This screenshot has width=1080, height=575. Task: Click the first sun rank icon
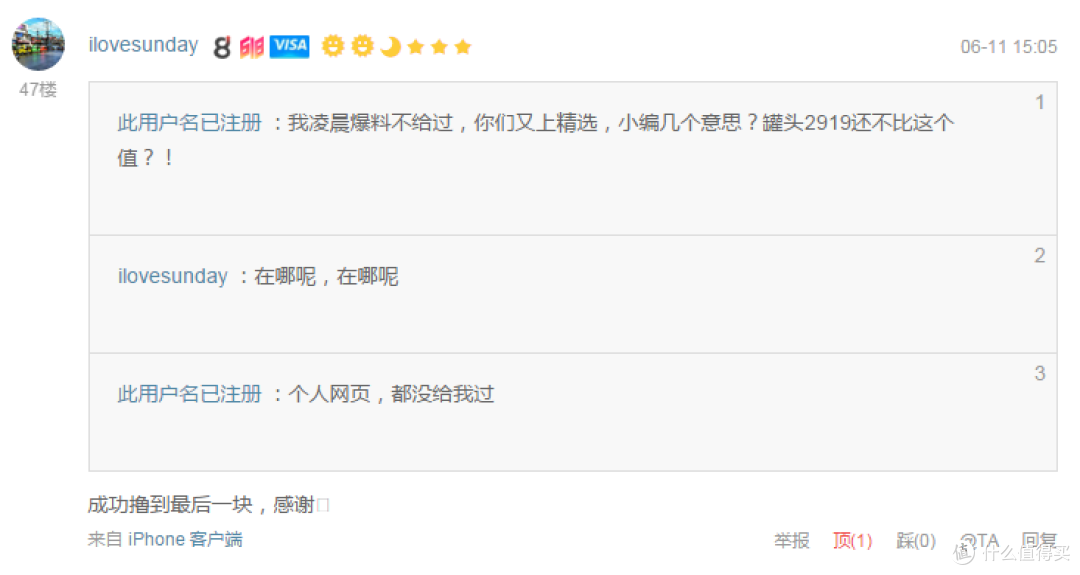click(333, 46)
